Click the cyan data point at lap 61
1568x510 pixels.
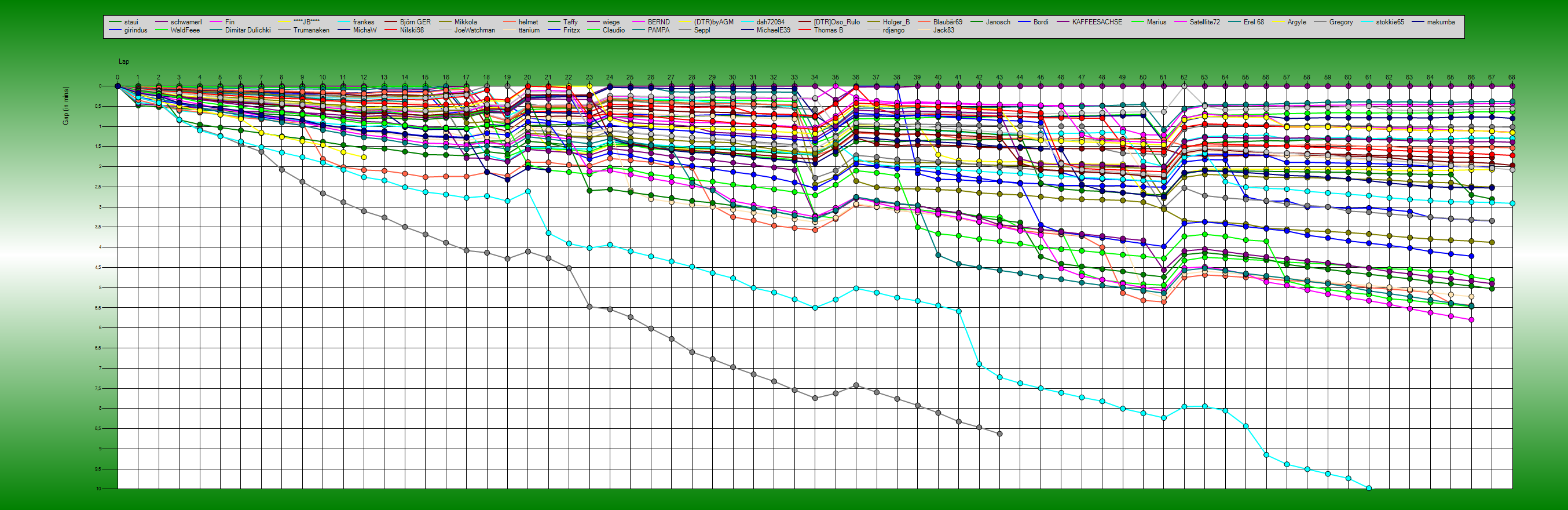pos(1369,488)
